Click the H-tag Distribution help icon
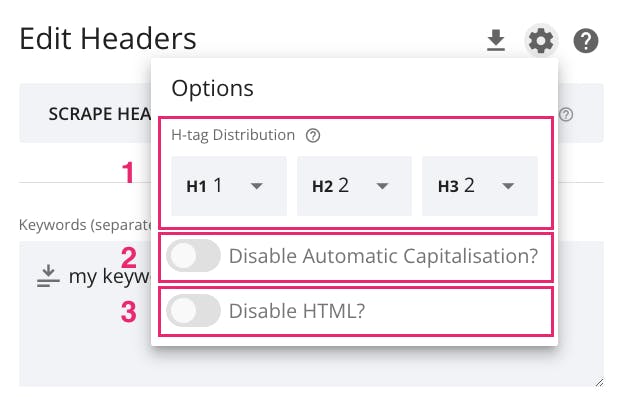This screenshot has width=622, height=397. (x=313, y=136)
